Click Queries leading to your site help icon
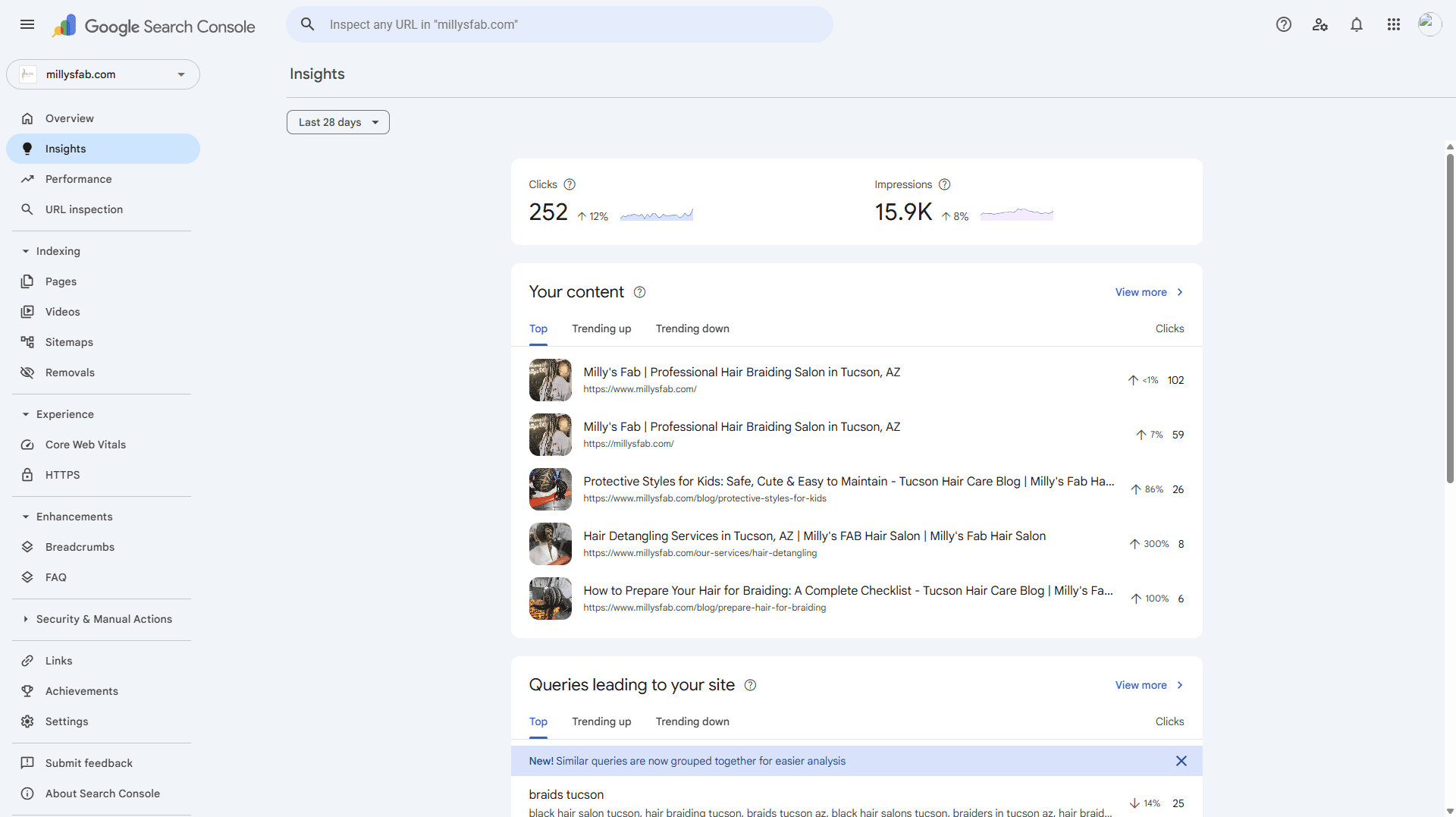Screen dimensions: 1456x817 750,685
